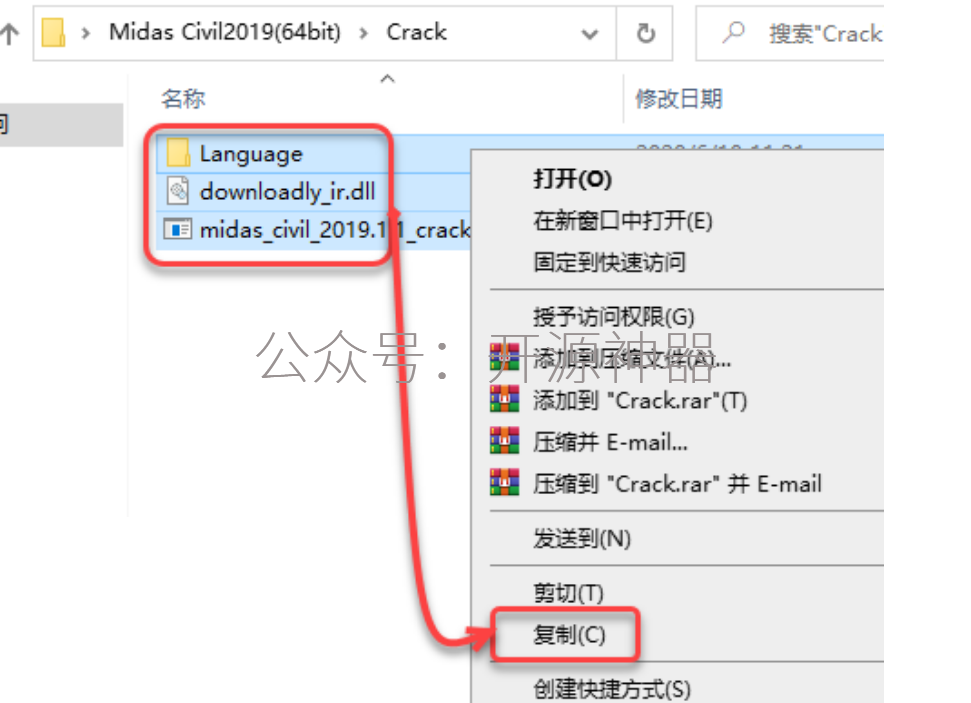
Task: Sort by the 修改日期 column header
Action: pyautogui.click(x=679, y=98)
